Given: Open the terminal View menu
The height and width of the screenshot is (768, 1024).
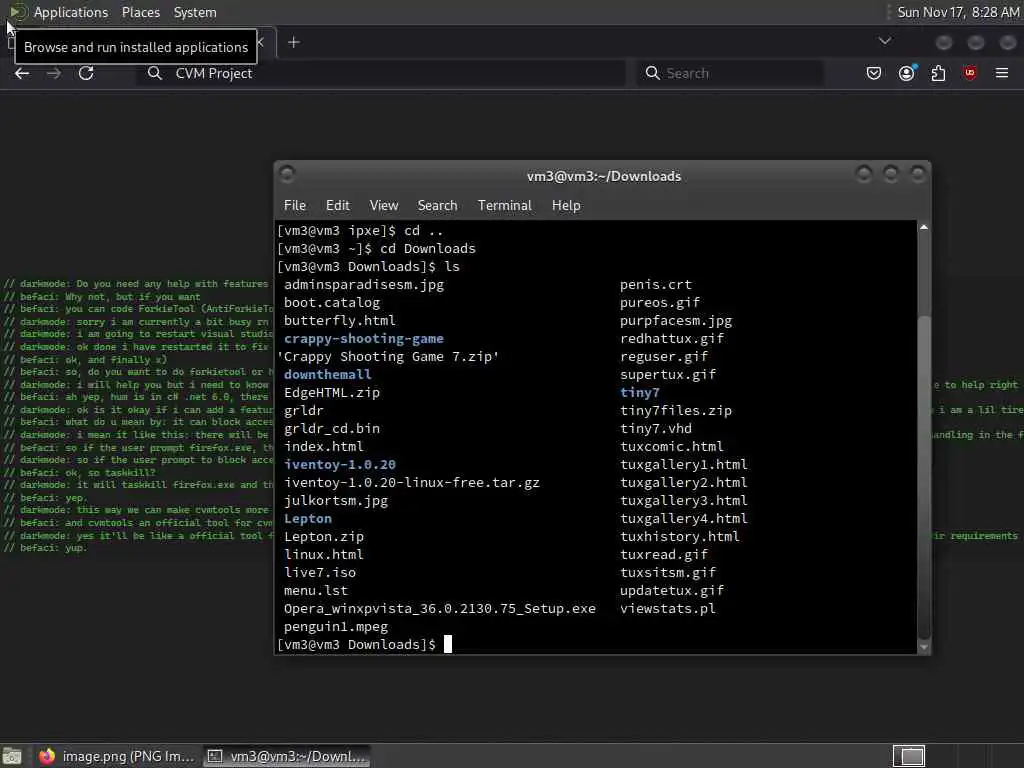Looking at the screenshot, I should click(384, 206).
